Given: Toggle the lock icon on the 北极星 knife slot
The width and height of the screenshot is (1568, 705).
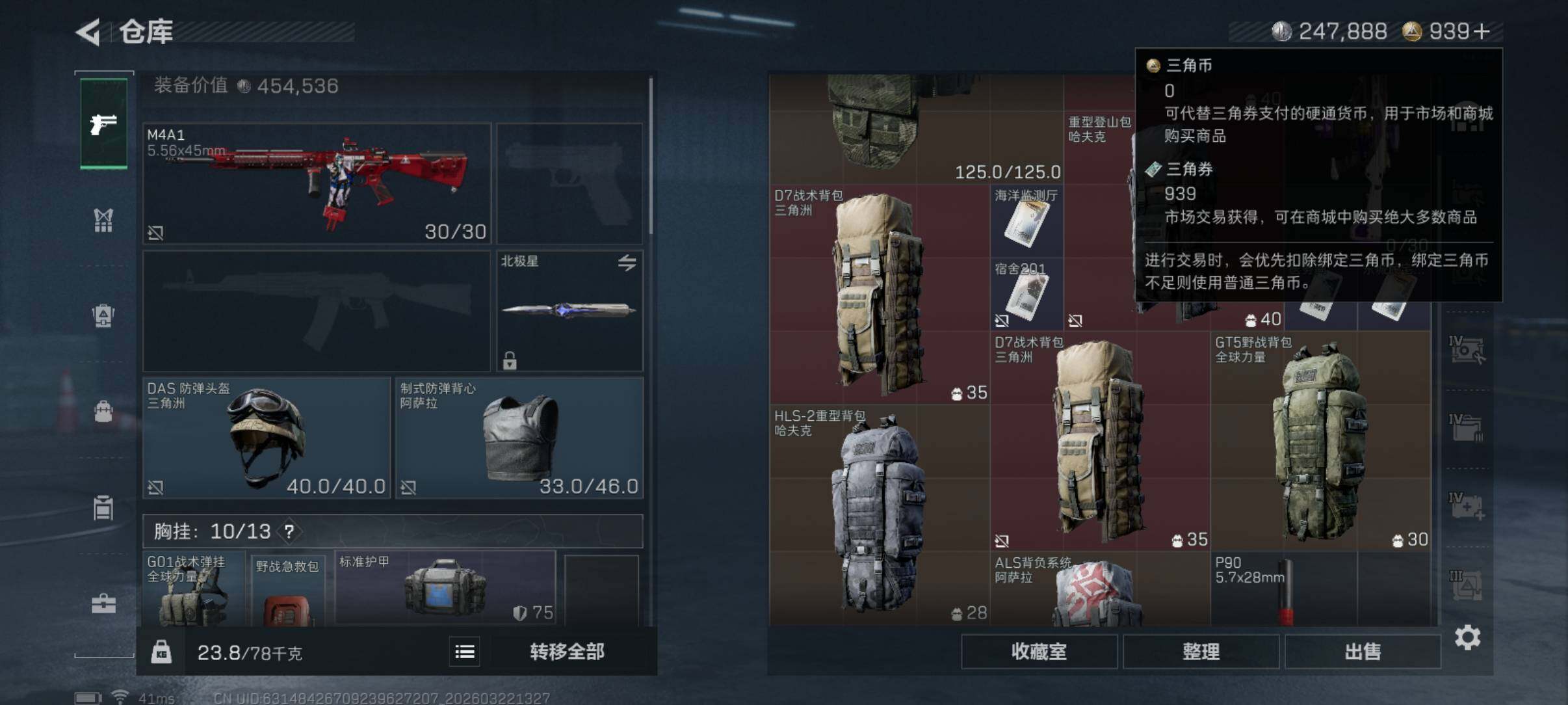Looking at the screenshot, I should 510,360.
